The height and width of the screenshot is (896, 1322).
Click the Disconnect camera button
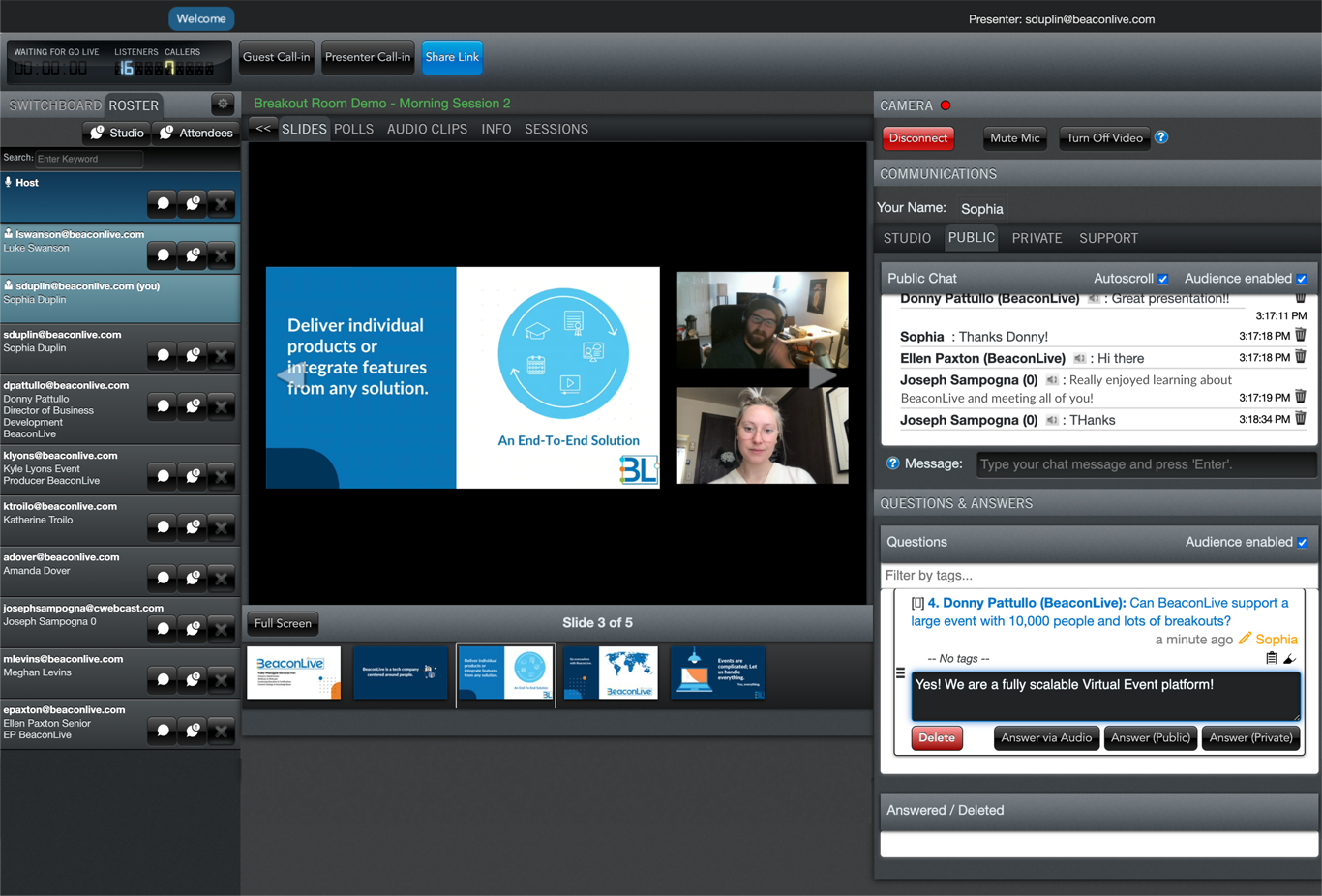click(917, 138)
